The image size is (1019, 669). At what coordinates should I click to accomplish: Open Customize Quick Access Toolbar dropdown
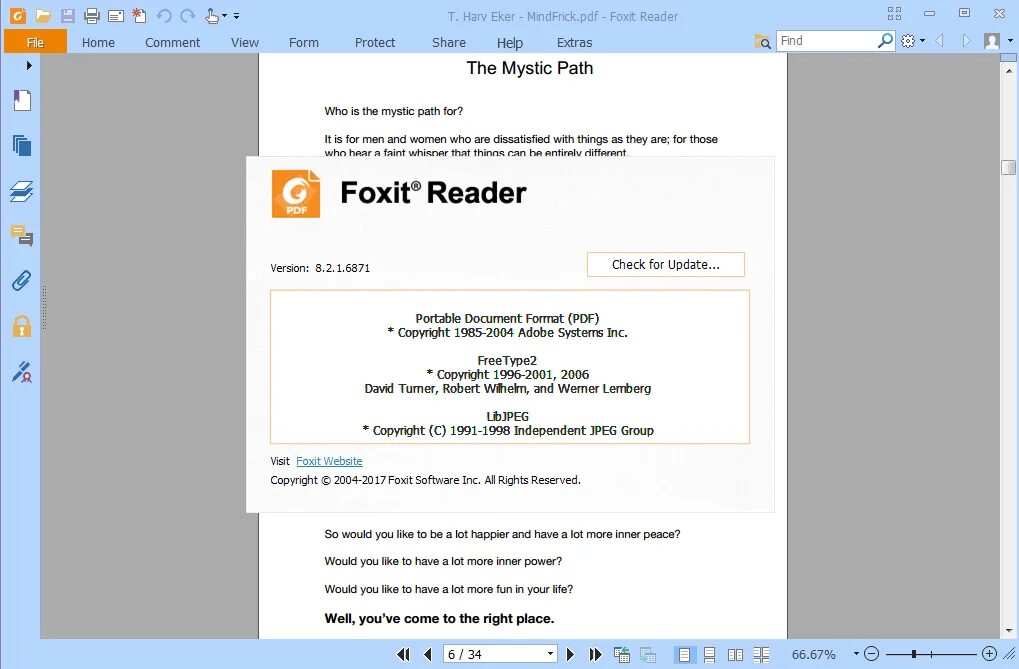(237, 16)
